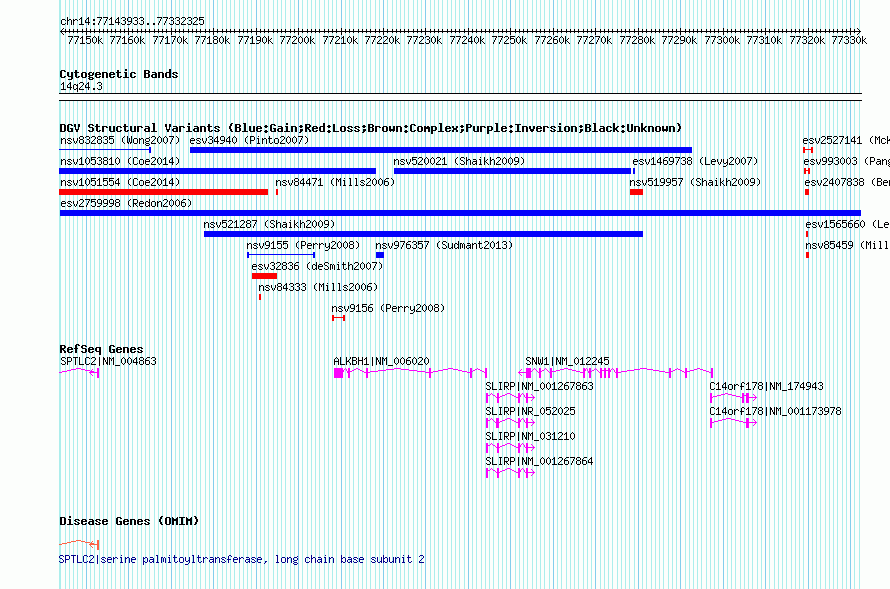The width and height of the screenshot is (890, 589).
Task: Click the OMIM SPTLC2 orange gene glyph
Action: click(79, 544)
